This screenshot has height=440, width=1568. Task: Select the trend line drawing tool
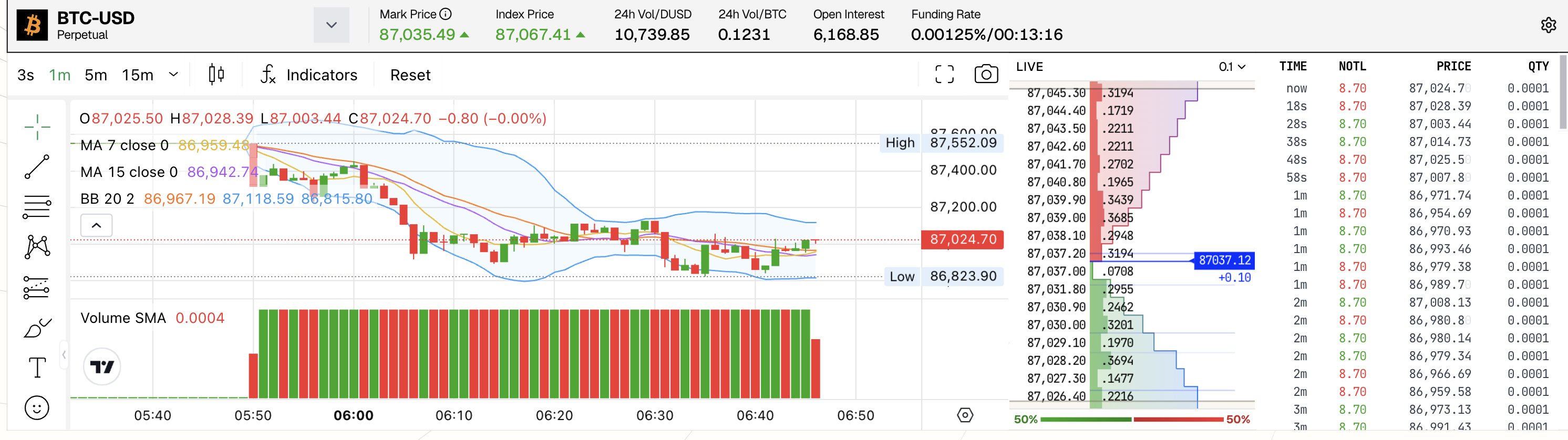tap(37, 167)
